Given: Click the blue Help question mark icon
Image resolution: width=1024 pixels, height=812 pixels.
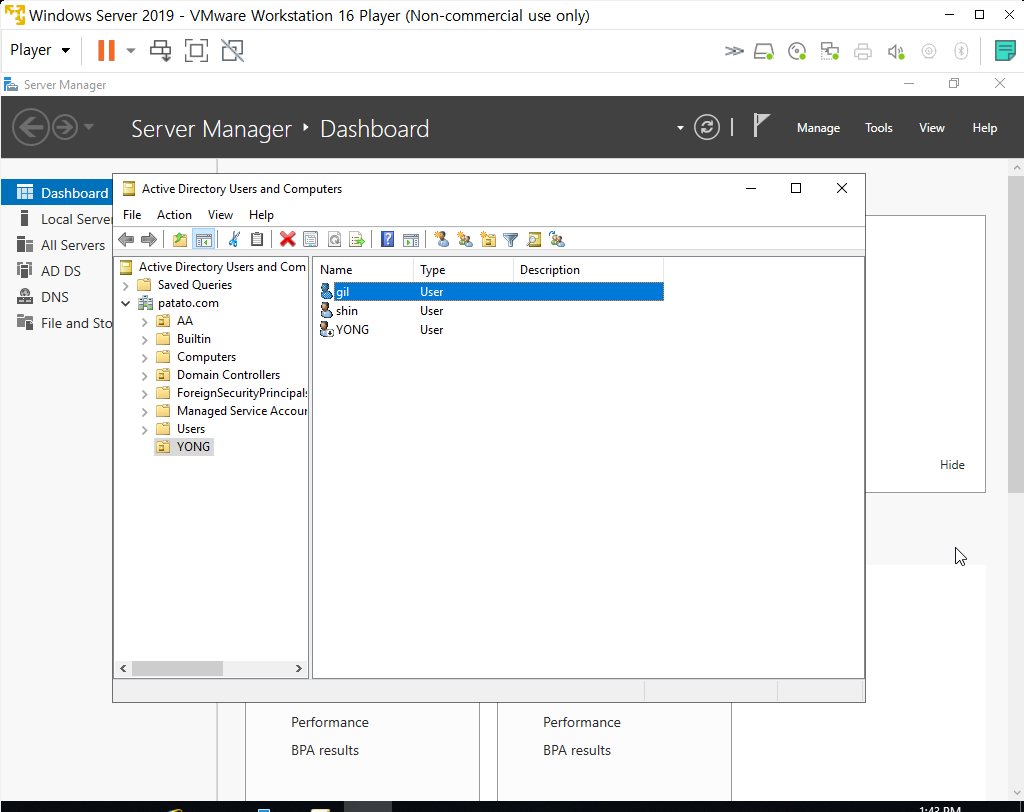Looking at the screenshot, I should coord(387,240).
